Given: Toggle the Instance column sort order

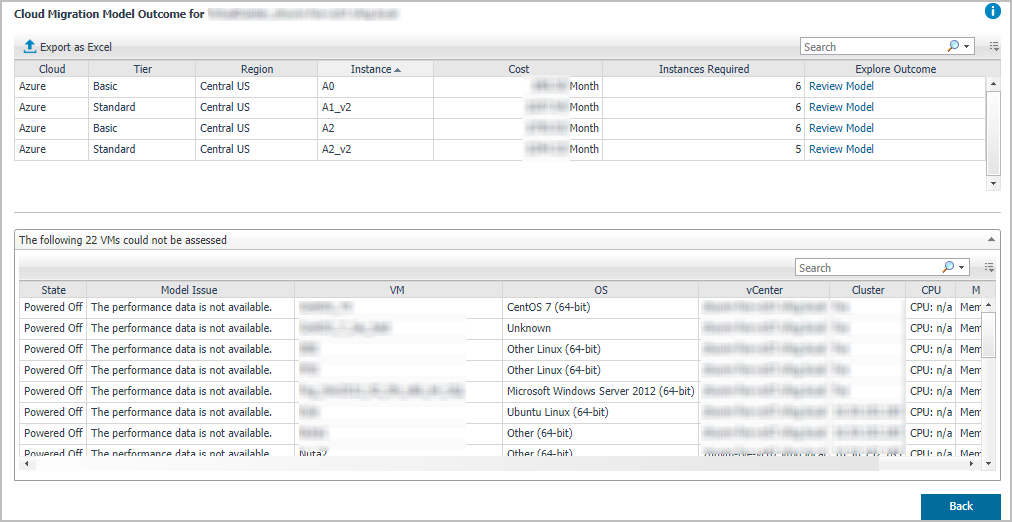Looking at the screenshot, I should point(375,69).
